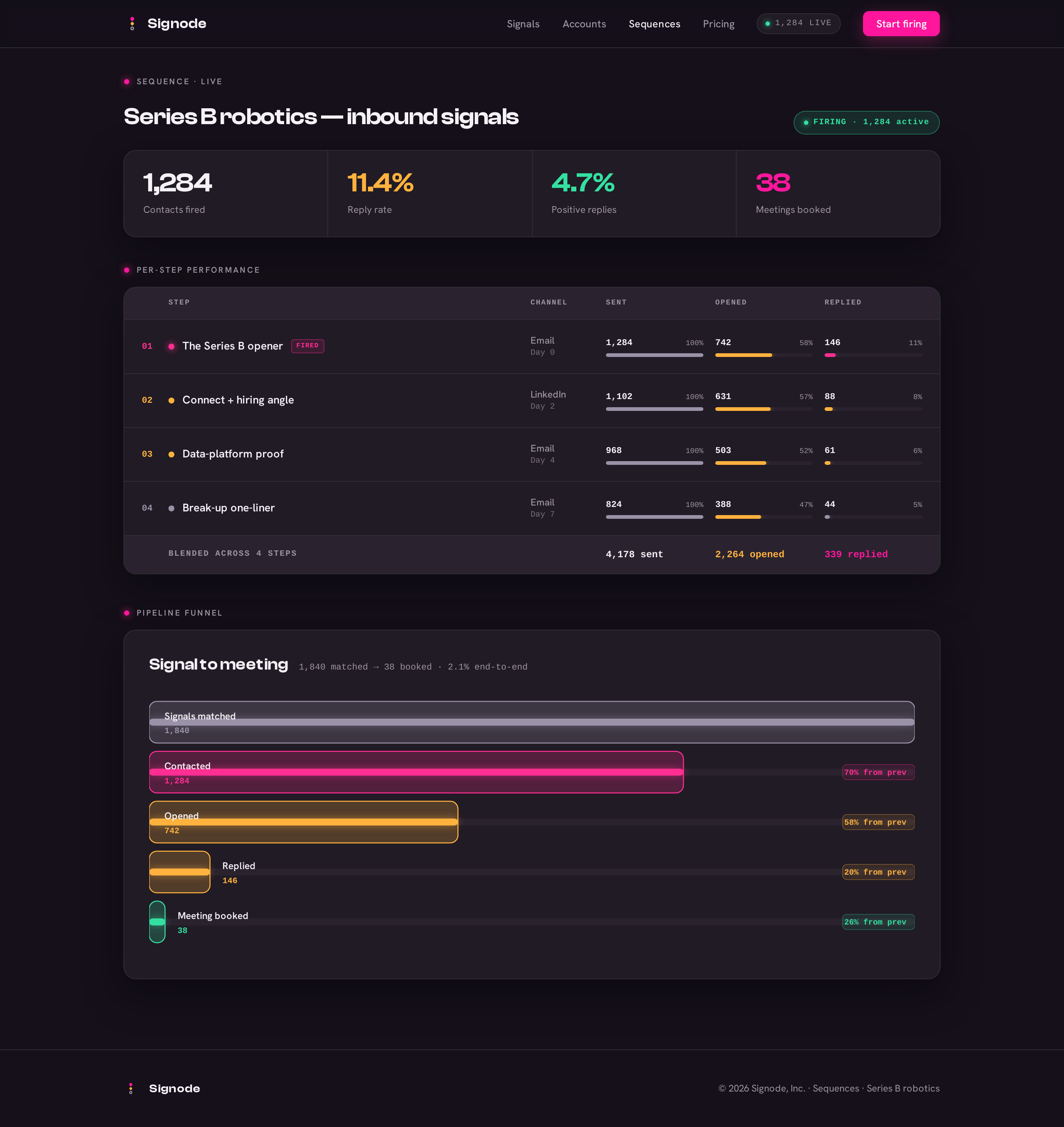The height and width of the screenshot is (1127, 1064).
Task: Open step The Series B opener
Action: (x=232, y=346)
